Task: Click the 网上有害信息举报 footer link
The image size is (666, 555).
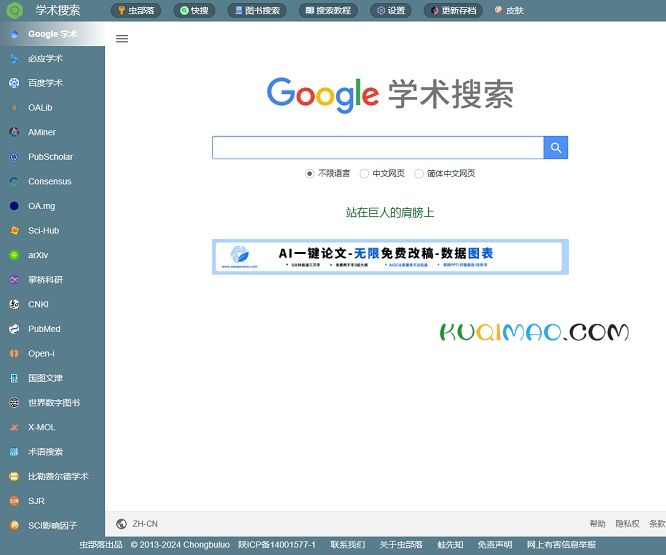Action: point(562,545)
